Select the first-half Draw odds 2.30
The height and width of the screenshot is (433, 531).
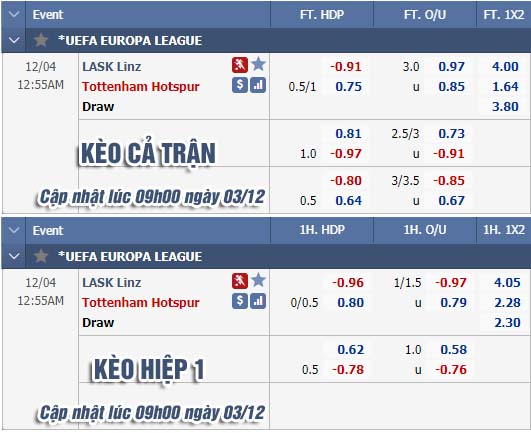pos(507,322)
